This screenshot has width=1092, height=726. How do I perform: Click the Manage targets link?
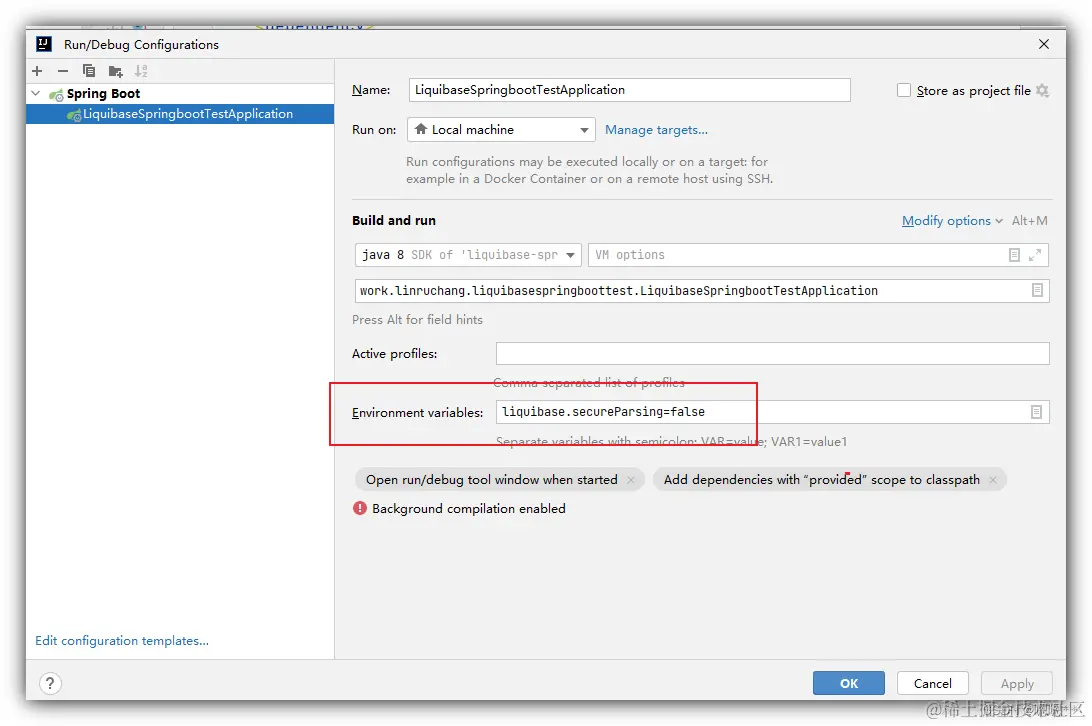pos(656,130)
